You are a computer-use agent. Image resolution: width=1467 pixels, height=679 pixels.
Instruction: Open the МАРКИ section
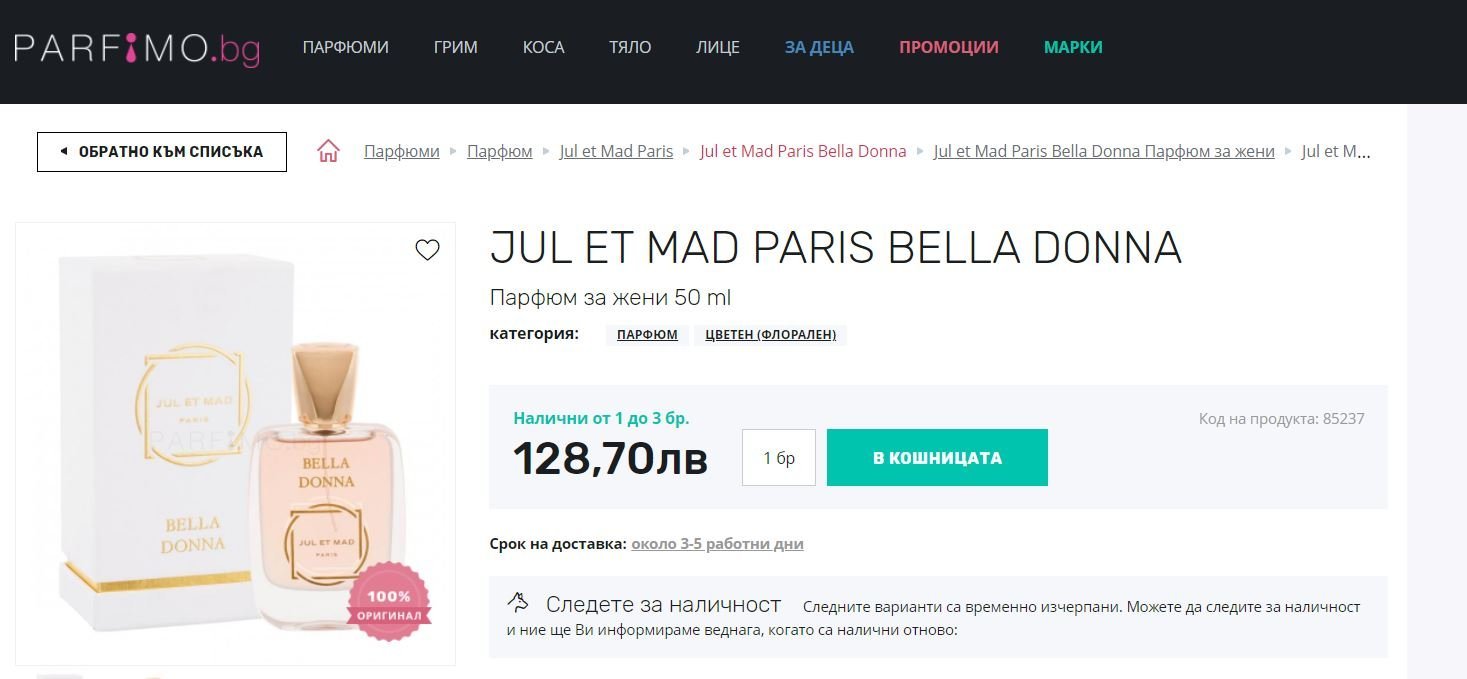(x=1073, y=47)
